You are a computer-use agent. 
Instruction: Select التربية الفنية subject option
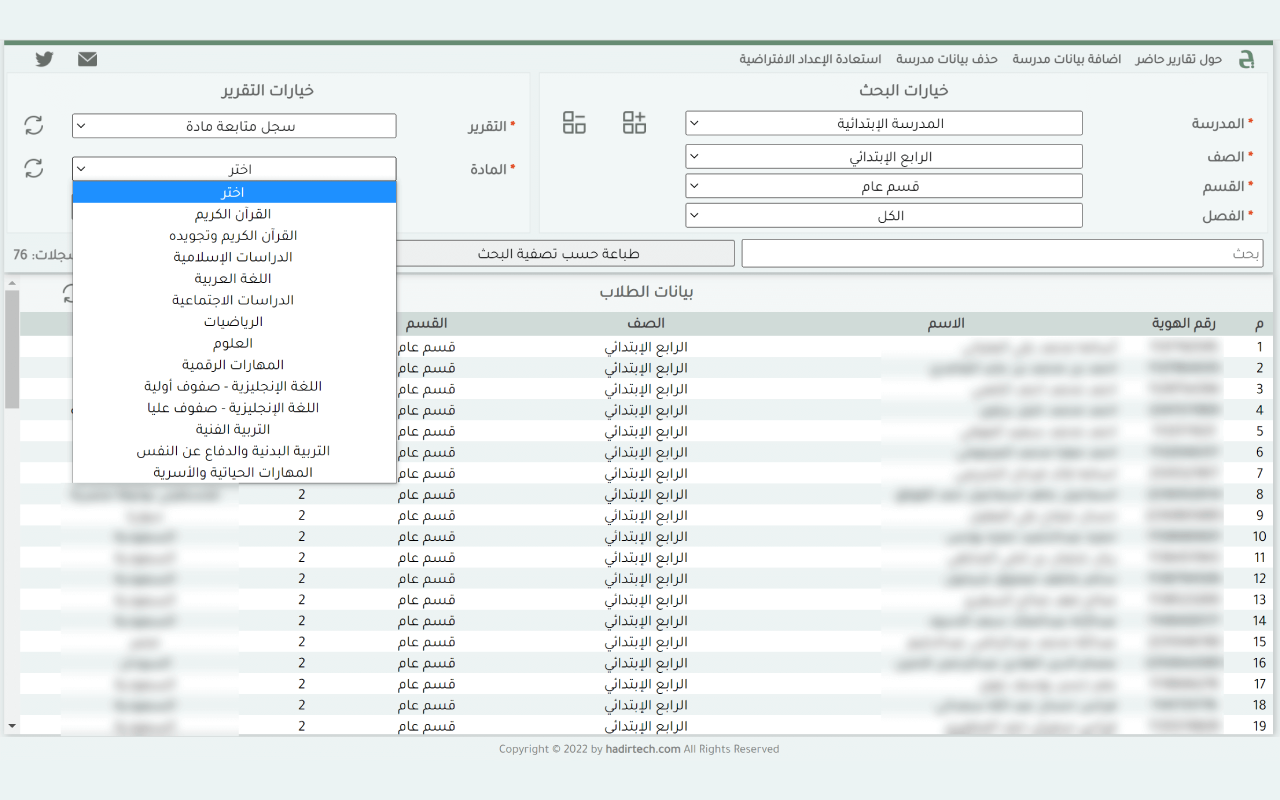(234, 429)
